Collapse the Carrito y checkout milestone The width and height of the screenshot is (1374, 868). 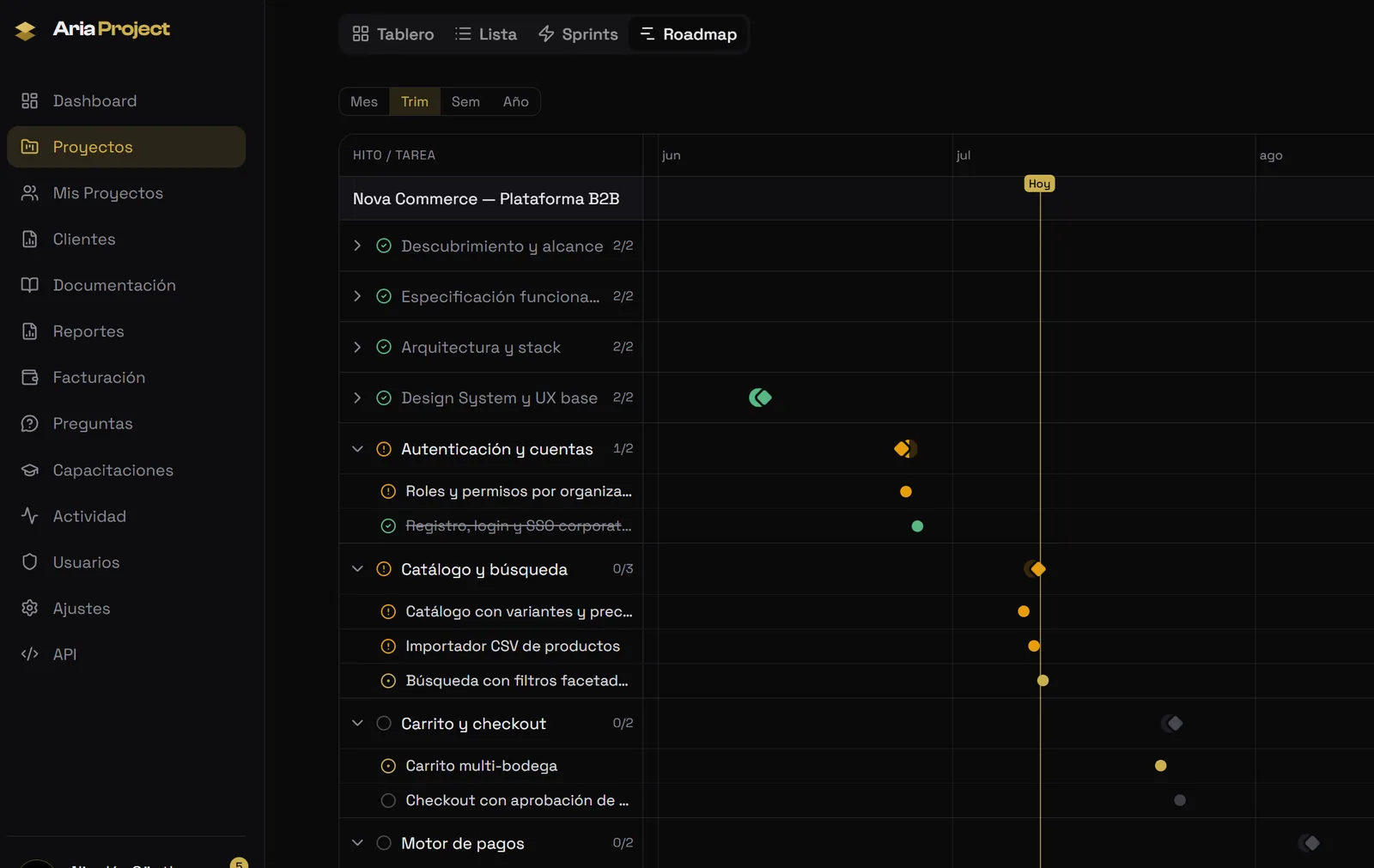click(x=357, y=723)
